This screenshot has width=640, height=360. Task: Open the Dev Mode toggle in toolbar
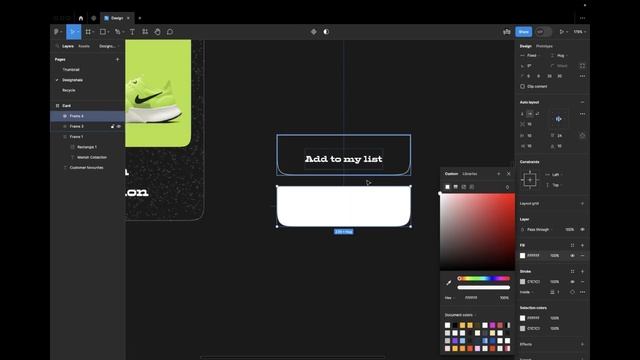[543, 31]
